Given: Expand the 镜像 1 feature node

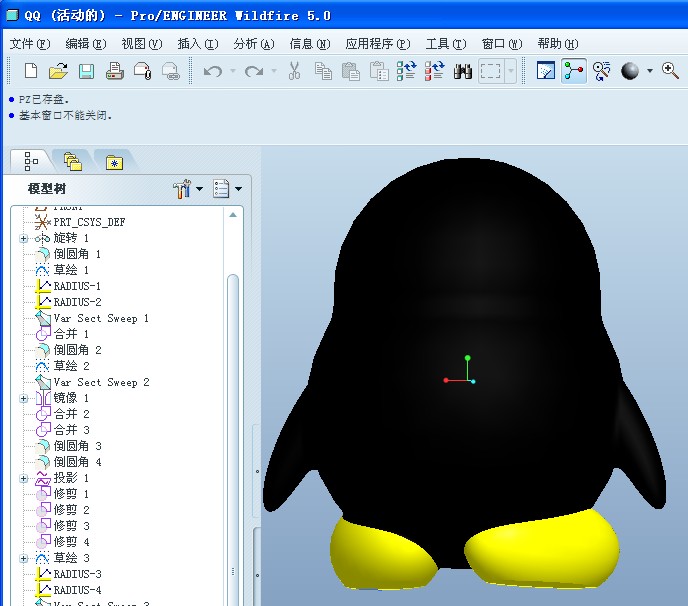Looking at the screenshot, I should 23,398.
